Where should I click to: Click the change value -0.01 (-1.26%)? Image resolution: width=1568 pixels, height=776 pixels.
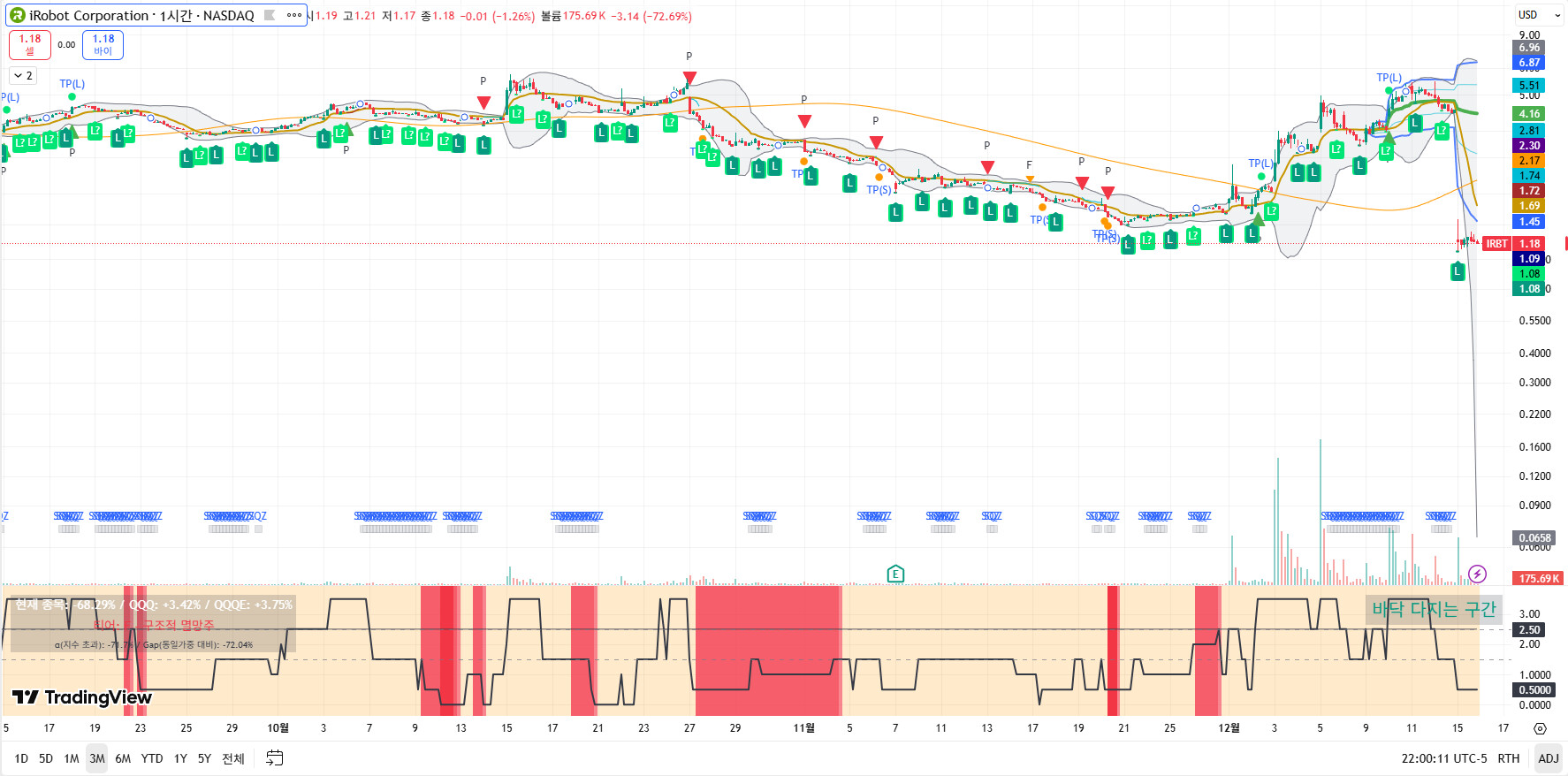pos(497,16)
